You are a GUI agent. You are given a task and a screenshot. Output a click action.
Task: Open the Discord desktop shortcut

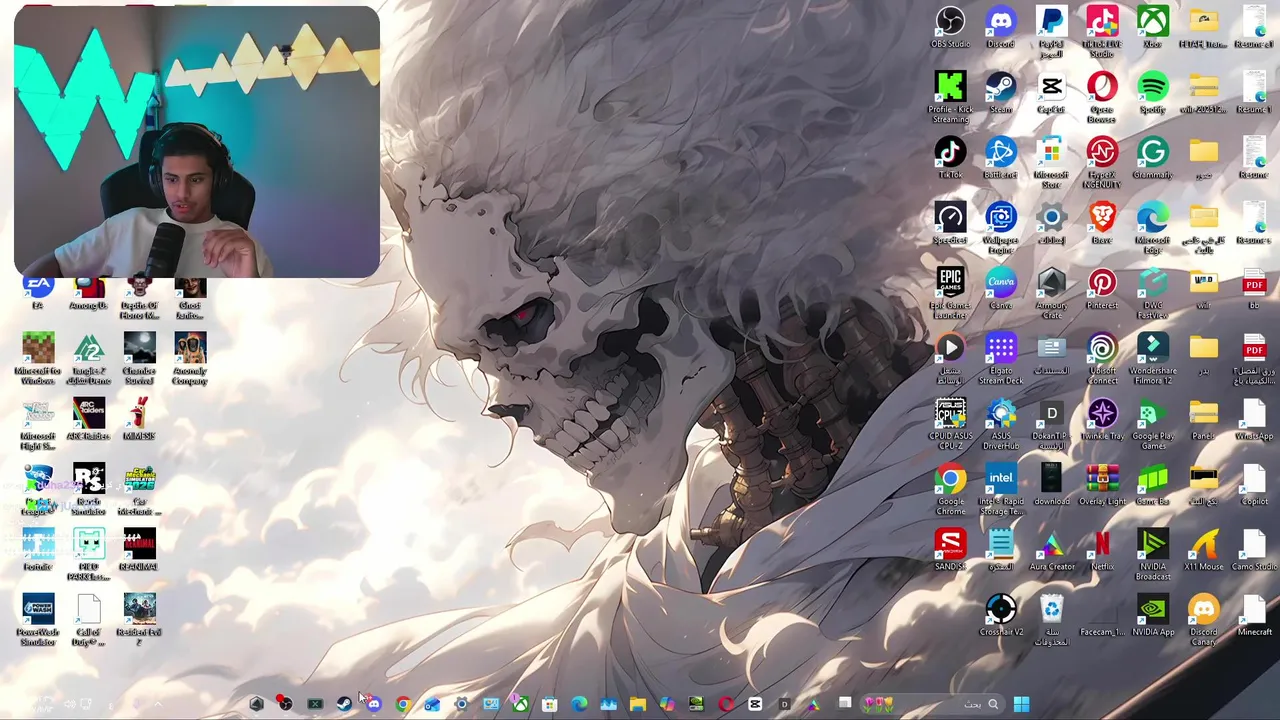[x=1000, y=27]
